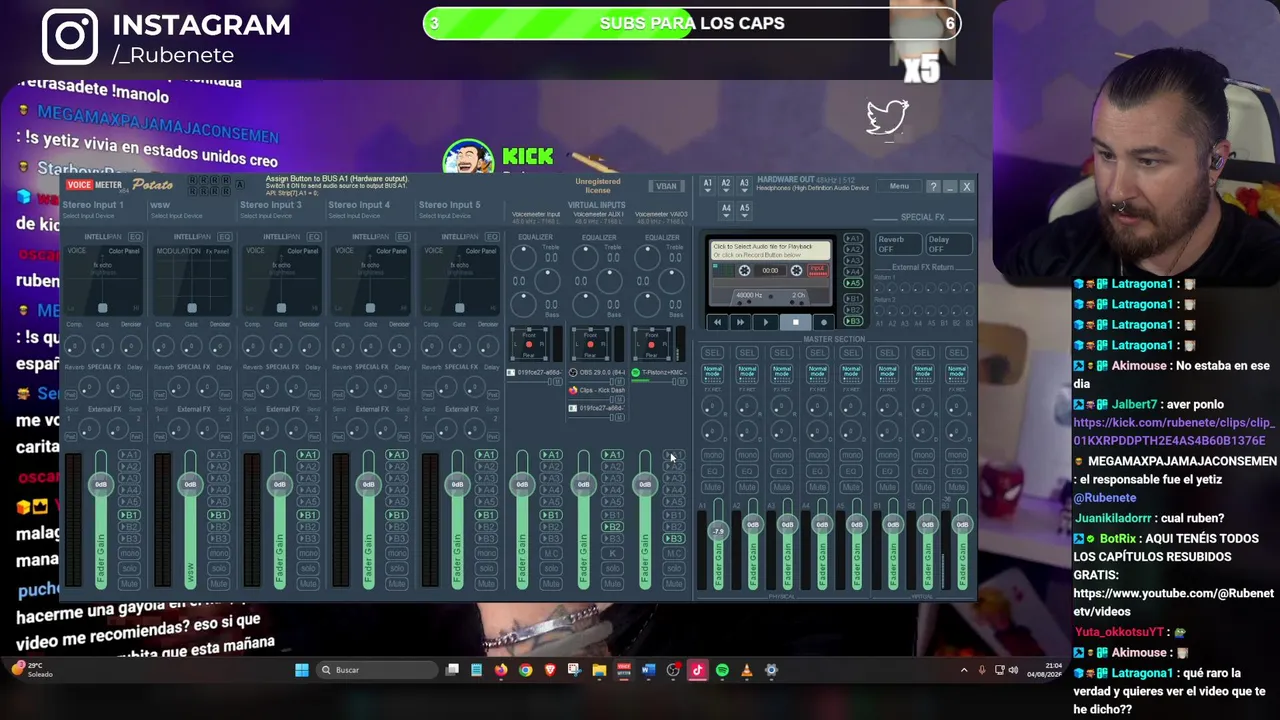Toggle mono on the Stereo Input 3 strip
The height and width of the screenshot is (720, 1280).
click(307, 553)
